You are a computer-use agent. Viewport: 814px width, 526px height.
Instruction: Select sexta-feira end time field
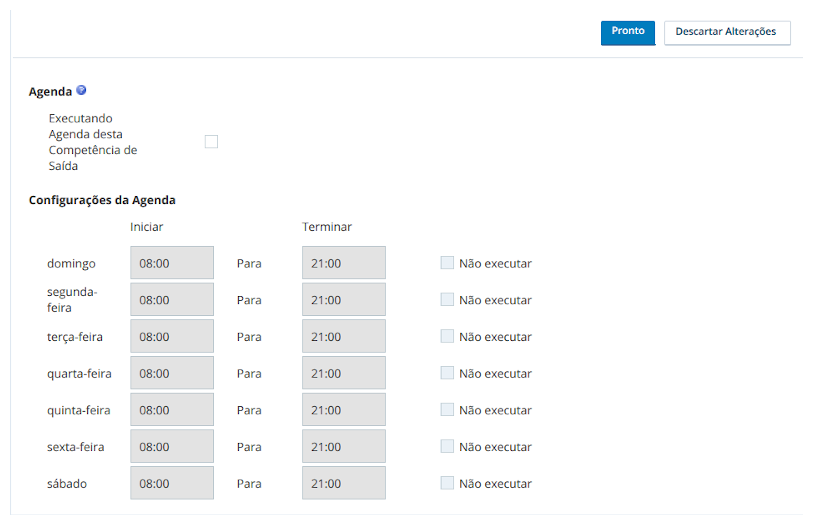(344, 447)
